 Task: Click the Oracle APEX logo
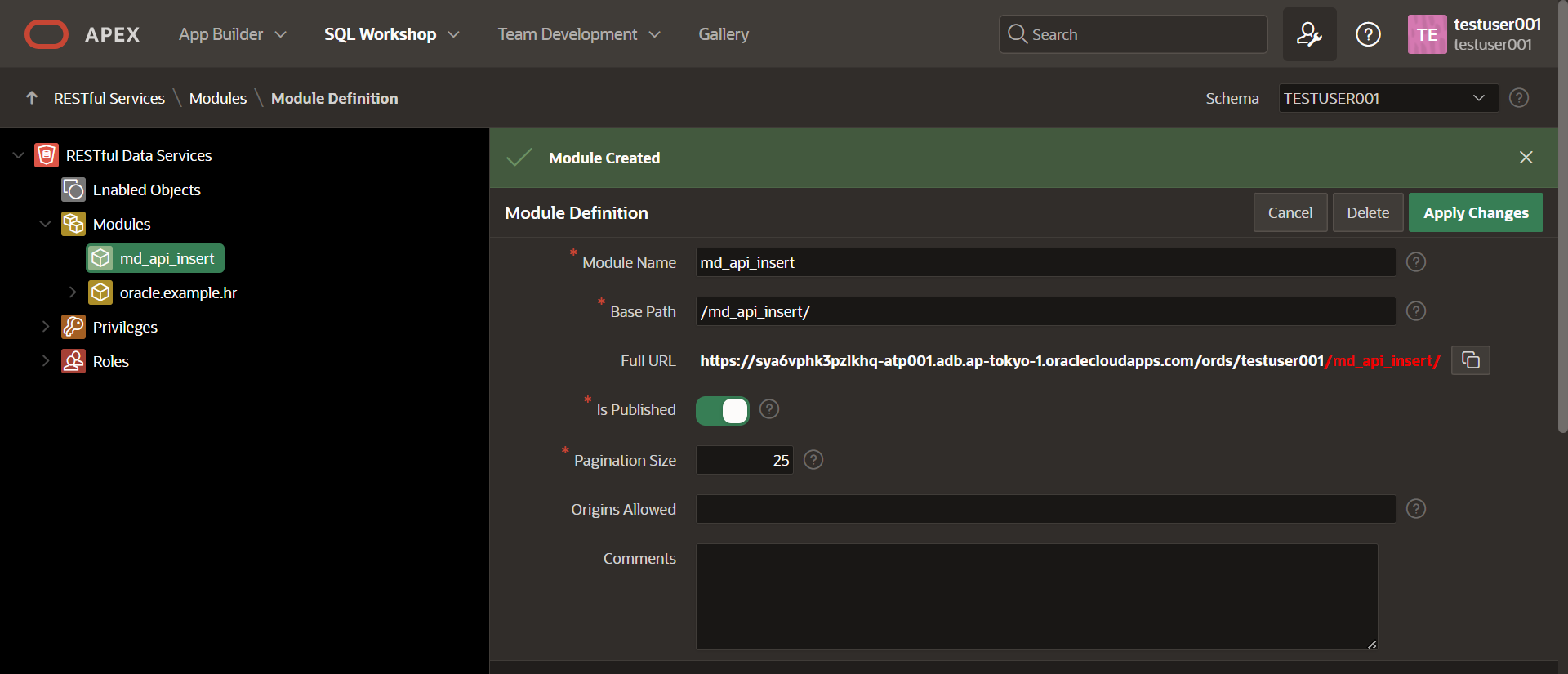(82, 34)
